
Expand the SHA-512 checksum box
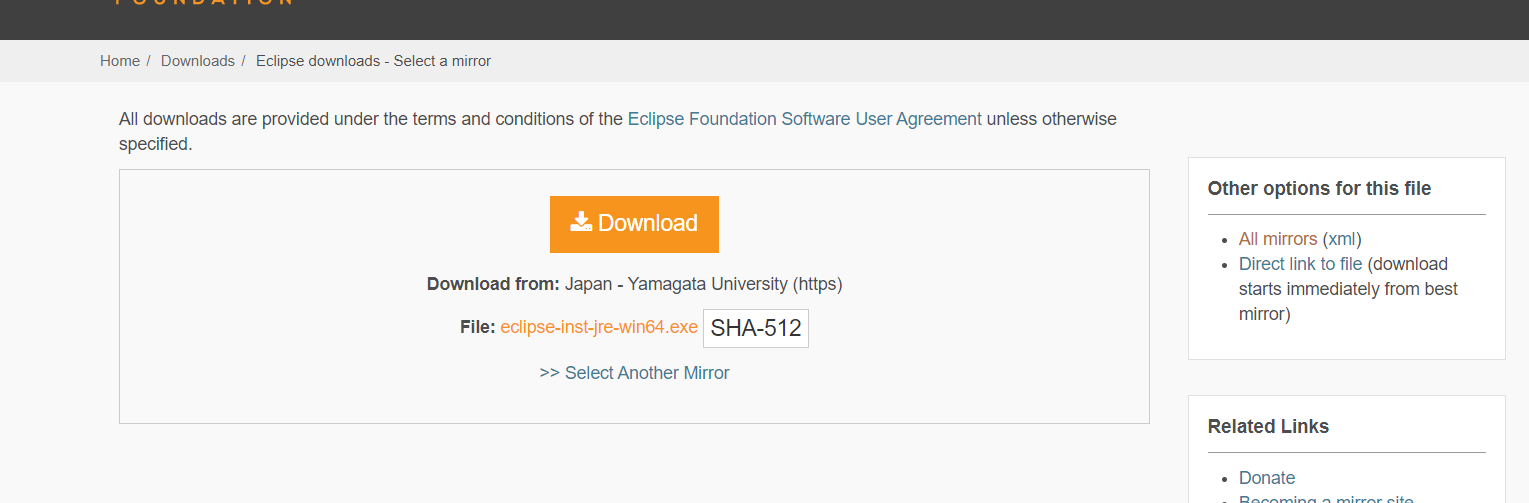(x=756, y=328)
